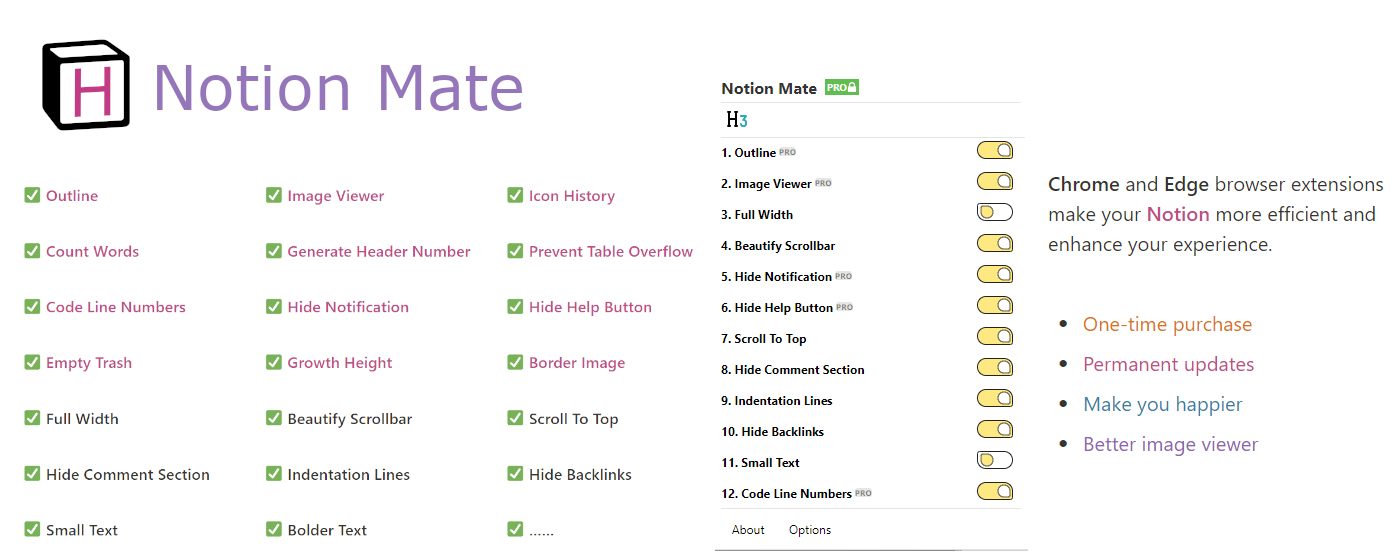Click the Indentation Lines feature list text
The image size is (1400, 560).
(x=349, y=475)
